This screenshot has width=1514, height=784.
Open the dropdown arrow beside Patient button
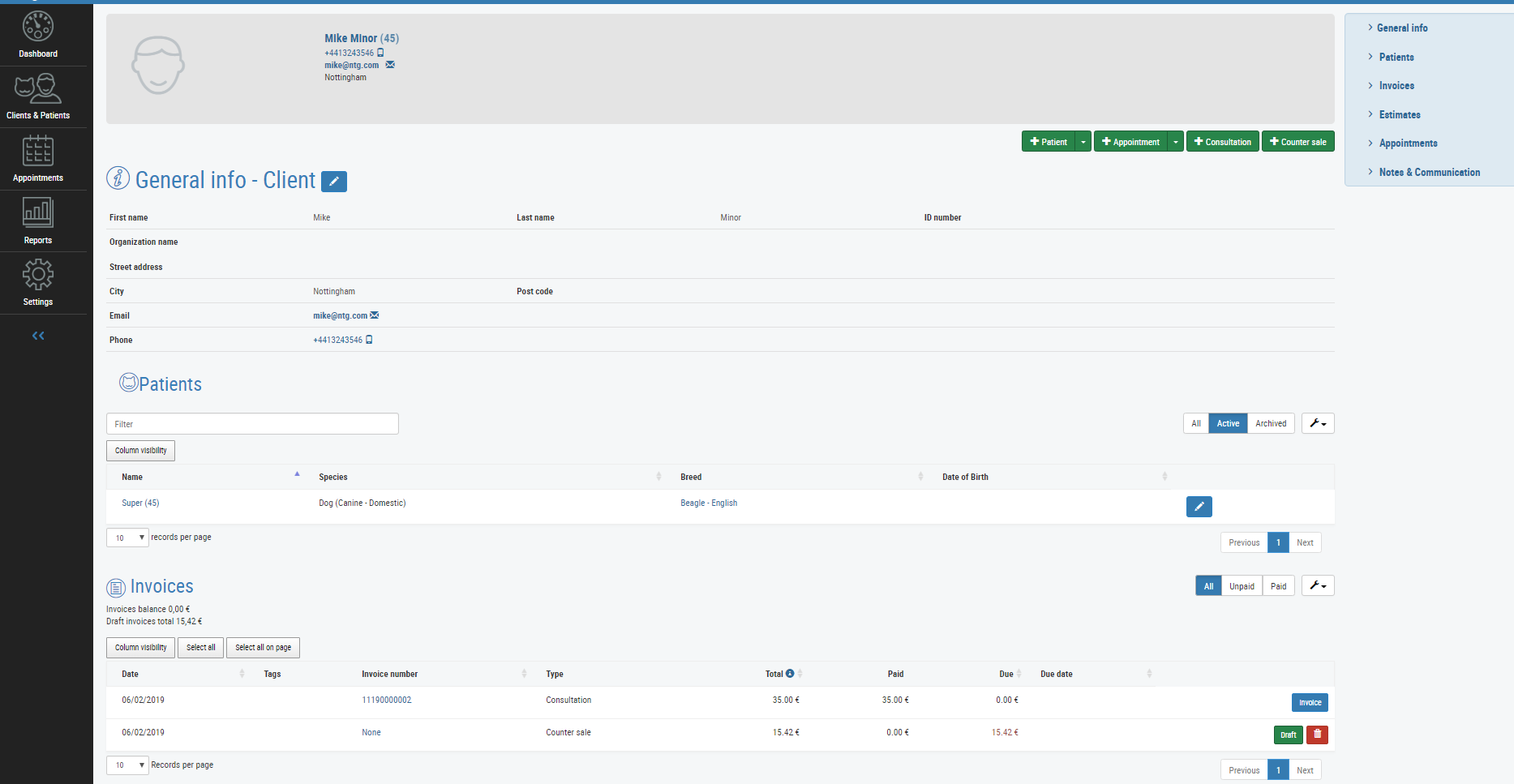click(x=1083, y=140)
